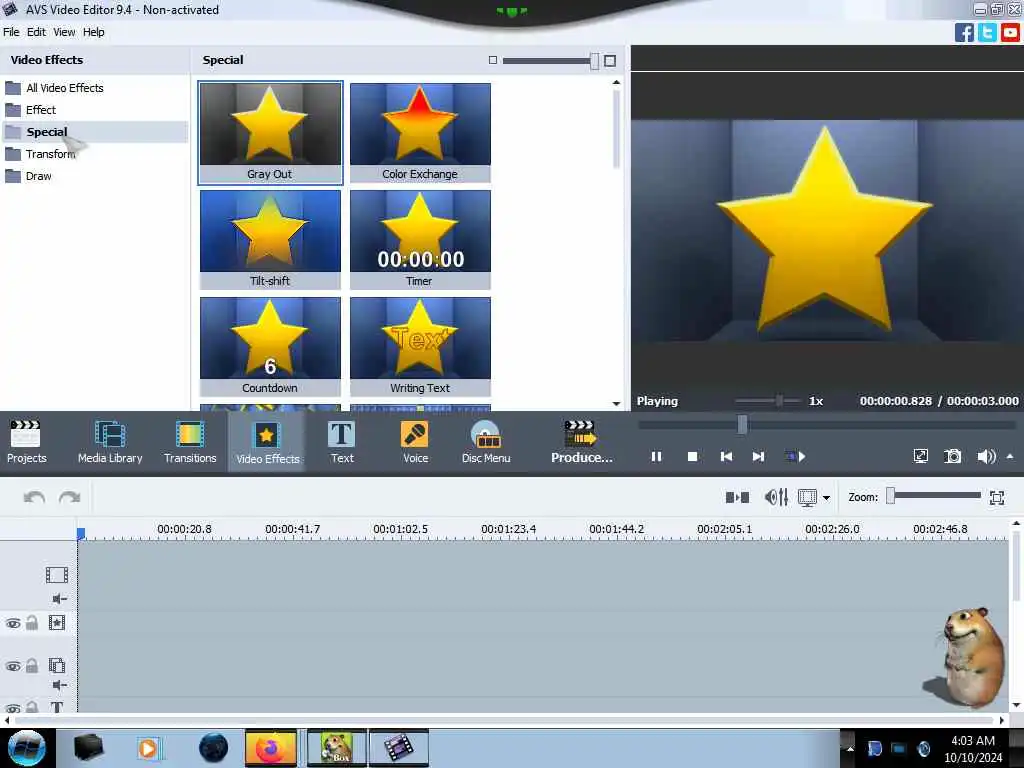Expand the volume arrow next to speaker
Viewport: 1024px width, 768px height.
coord(1010,456)
